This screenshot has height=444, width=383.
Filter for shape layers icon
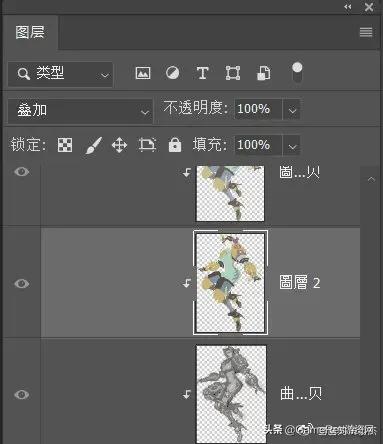click(x=233, y=73)
